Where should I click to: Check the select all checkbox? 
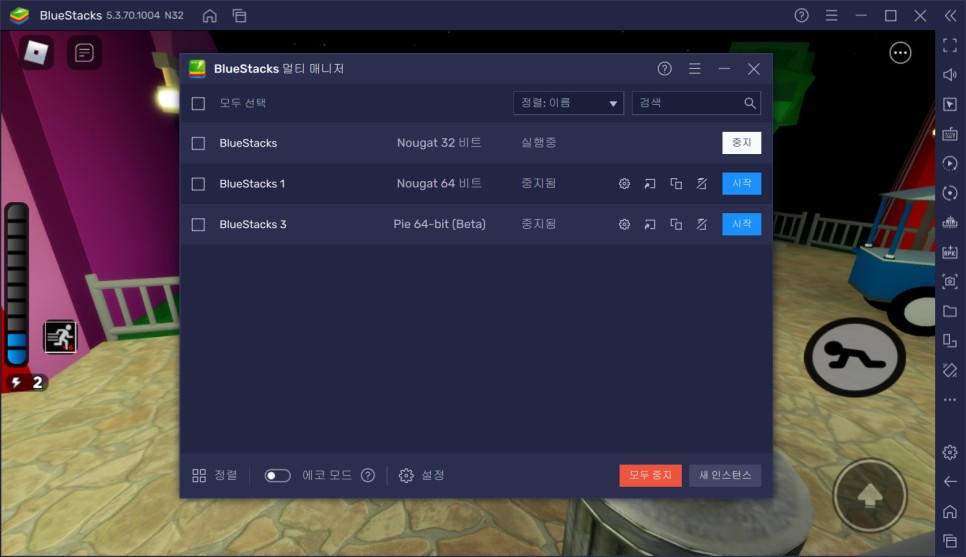(x=198, y=104)
